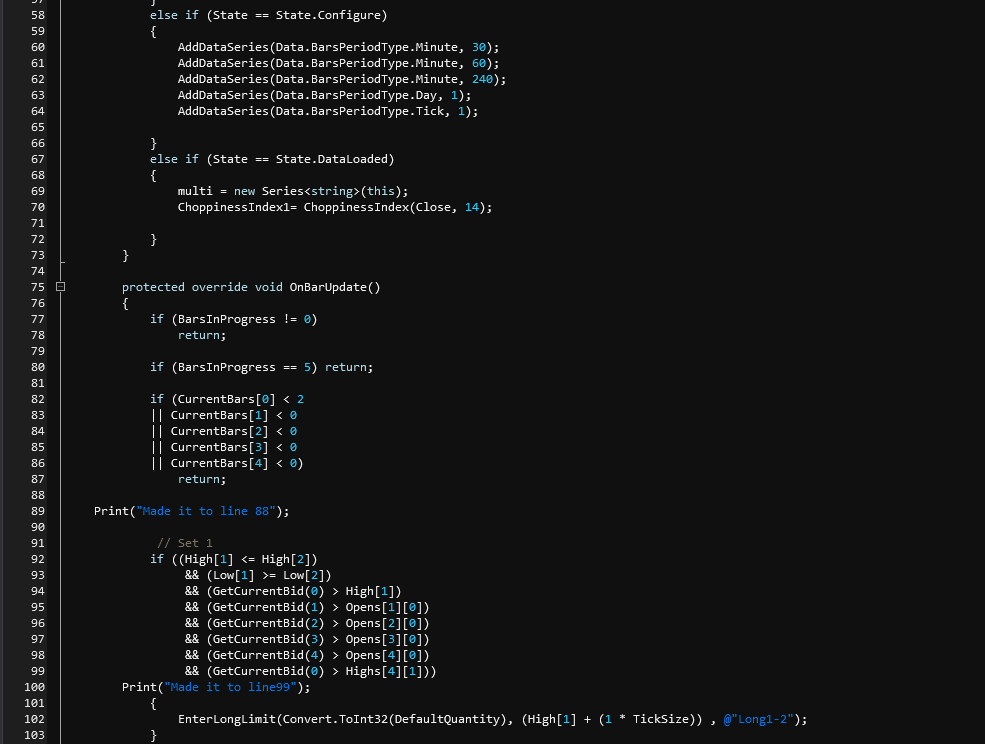Click '&& (GetCurrentBid(3) > Opens[3][0])' line
This screenshot has width=985, height=744.
coord(307,639)
